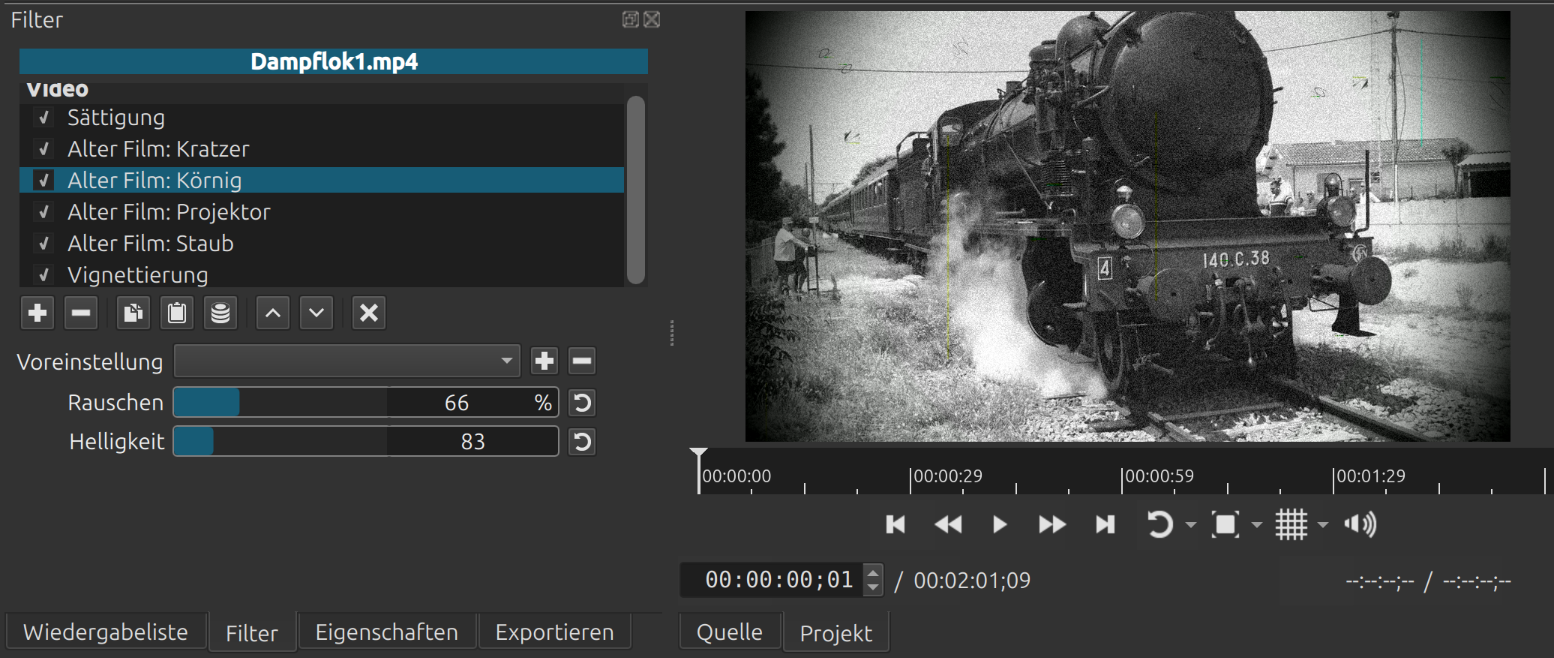This screenshot has width=1554, height=658.
Task: Reset Rauschen value to default
Action: (x=582, y=403)
